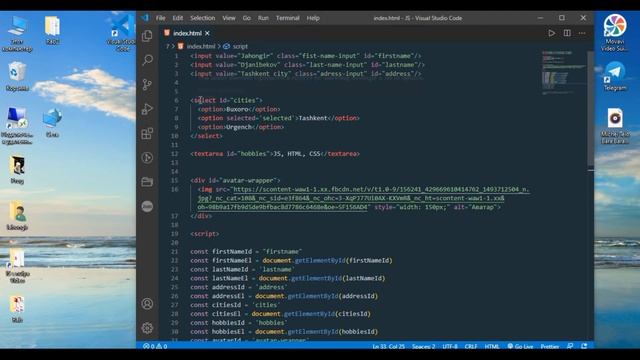640x360 pixels.
Task: Select the Telegram desktop shortcut
Action: coord(615,76)
